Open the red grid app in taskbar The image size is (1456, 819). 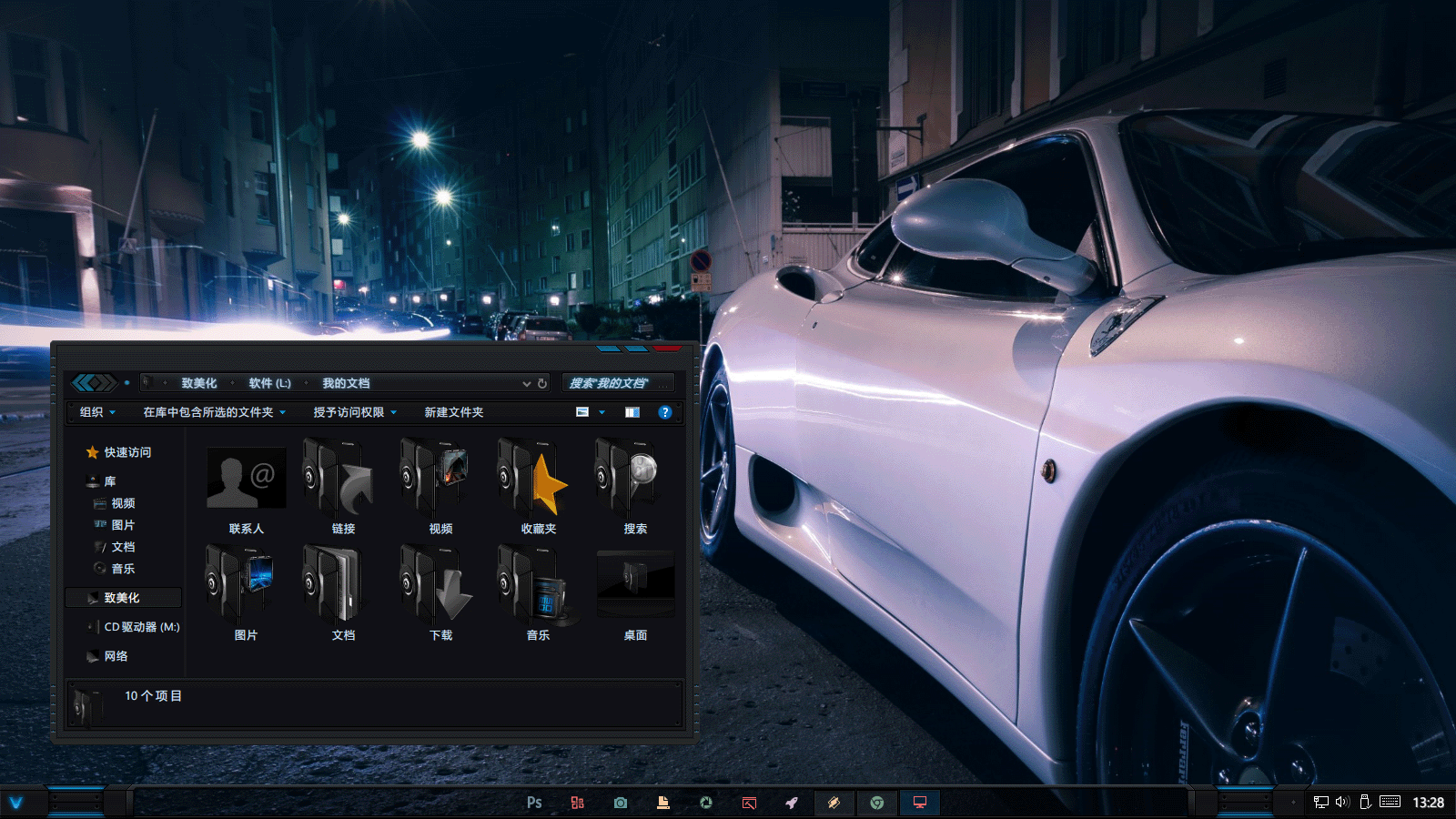577,803
